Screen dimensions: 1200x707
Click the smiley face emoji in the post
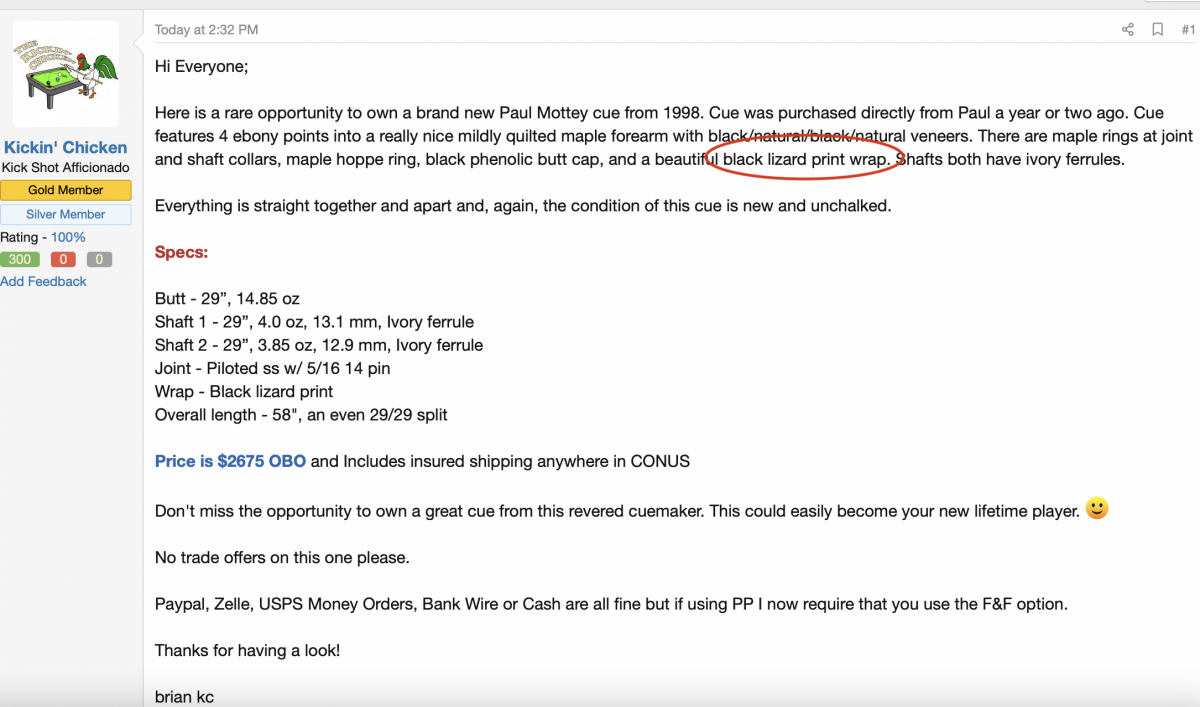1097,509
